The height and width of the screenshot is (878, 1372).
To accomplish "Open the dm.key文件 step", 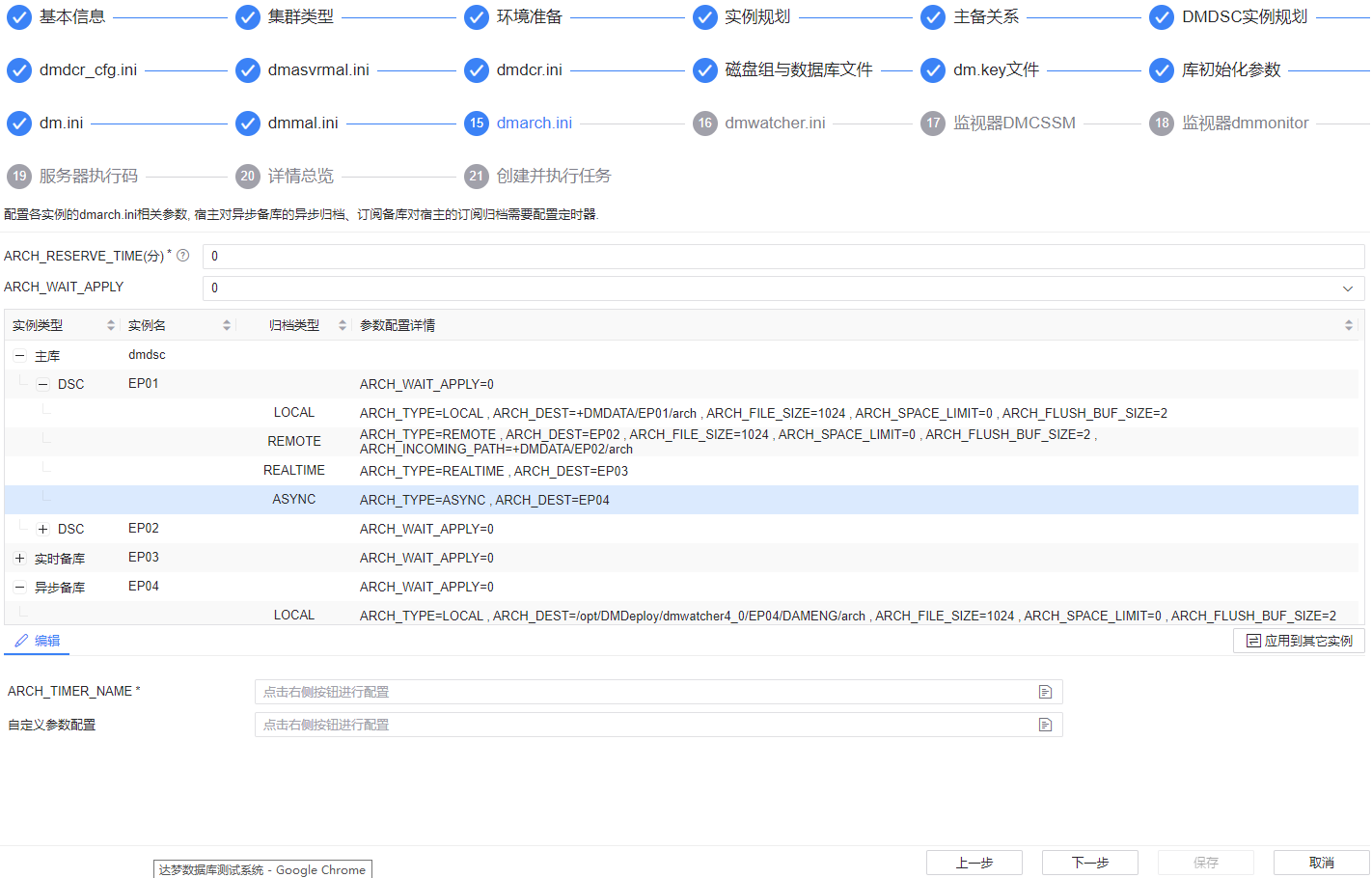I will (x=980, y=70).
